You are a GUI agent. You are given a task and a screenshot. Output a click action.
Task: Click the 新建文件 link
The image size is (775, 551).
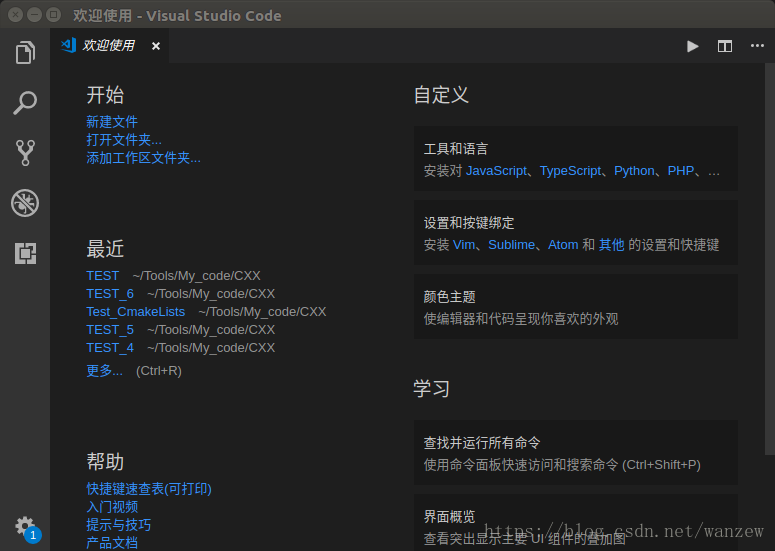tap(112, 122)
